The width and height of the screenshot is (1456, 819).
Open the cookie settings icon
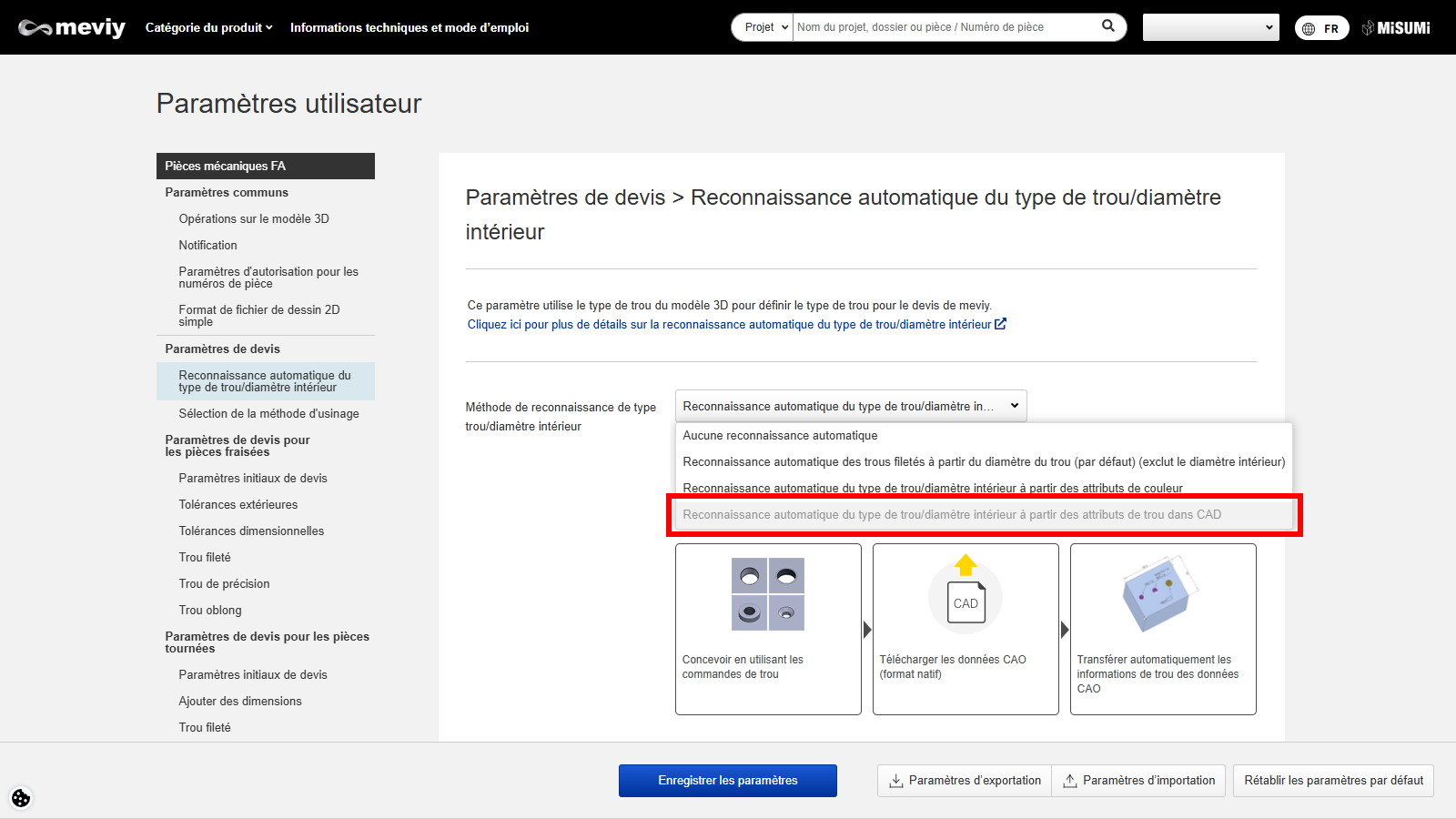click(x=21, y=798)
